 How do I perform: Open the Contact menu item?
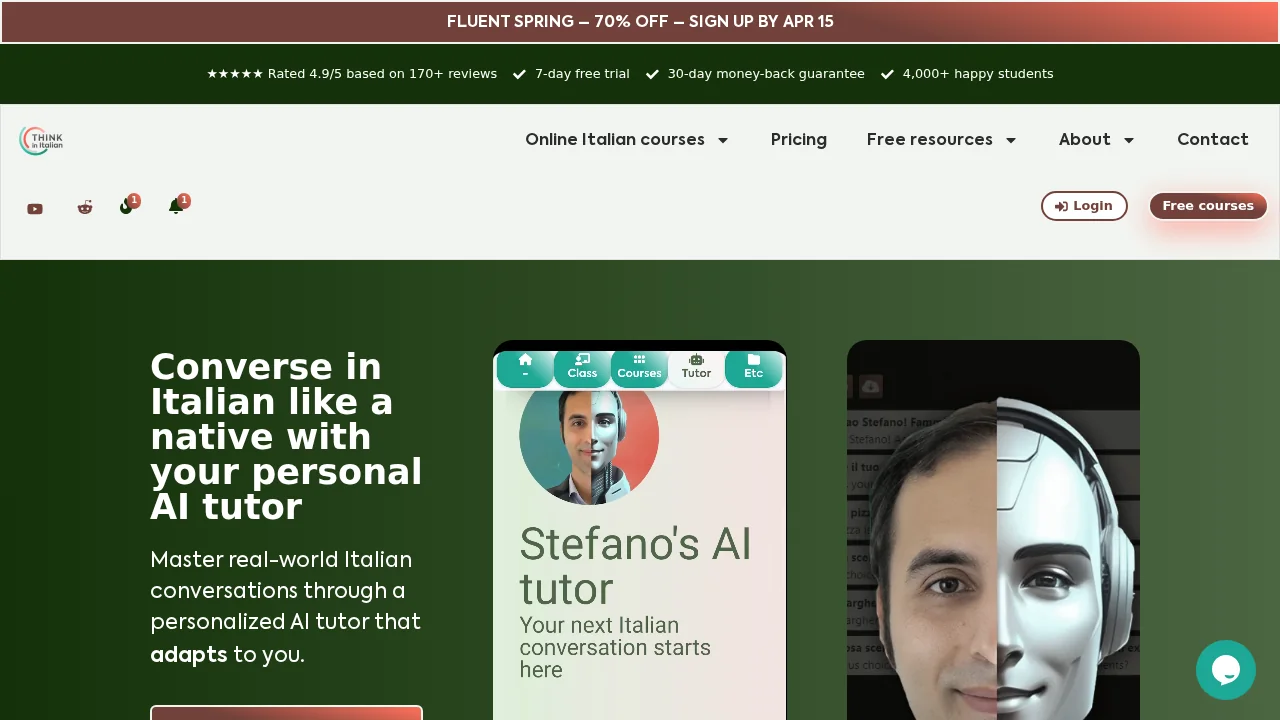(1213, 139)
